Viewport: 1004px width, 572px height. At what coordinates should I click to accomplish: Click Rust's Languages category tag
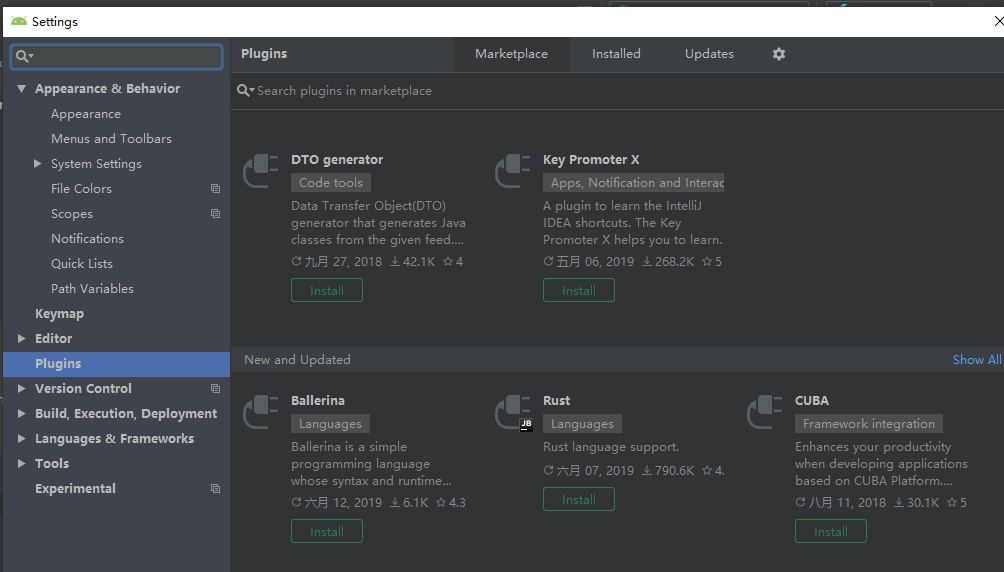pyautogui.click(x=582, y=423)
